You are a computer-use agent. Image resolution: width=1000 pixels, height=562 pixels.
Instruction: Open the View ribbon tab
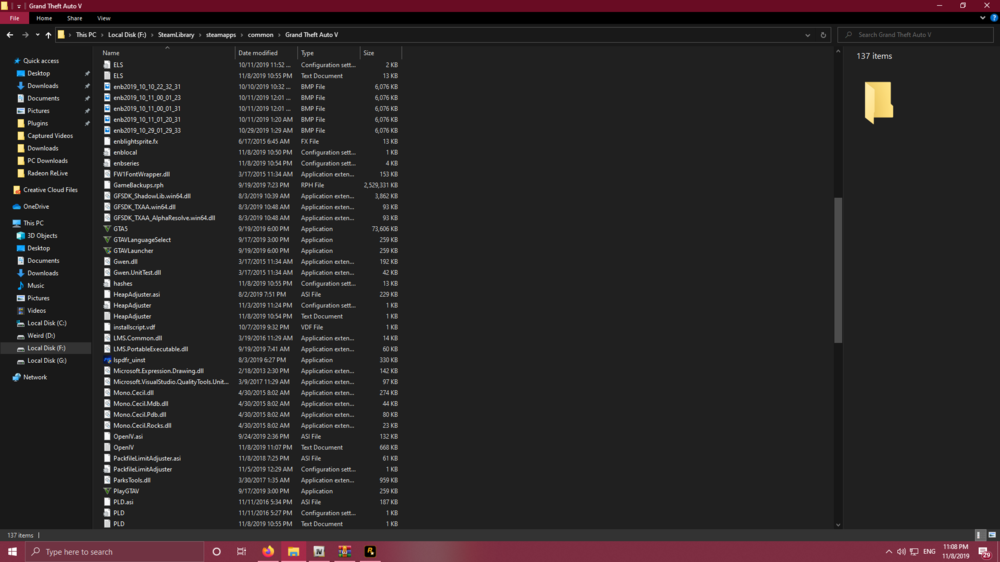pyautogui.click(x=103, y=18)
